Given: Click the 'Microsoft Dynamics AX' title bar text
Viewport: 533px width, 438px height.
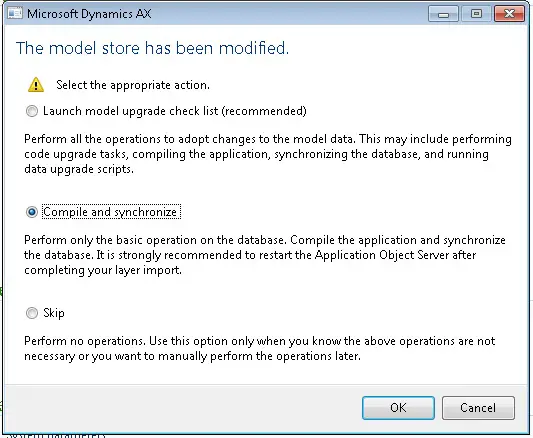Looking at the screenshot, I should coord(89,14).
